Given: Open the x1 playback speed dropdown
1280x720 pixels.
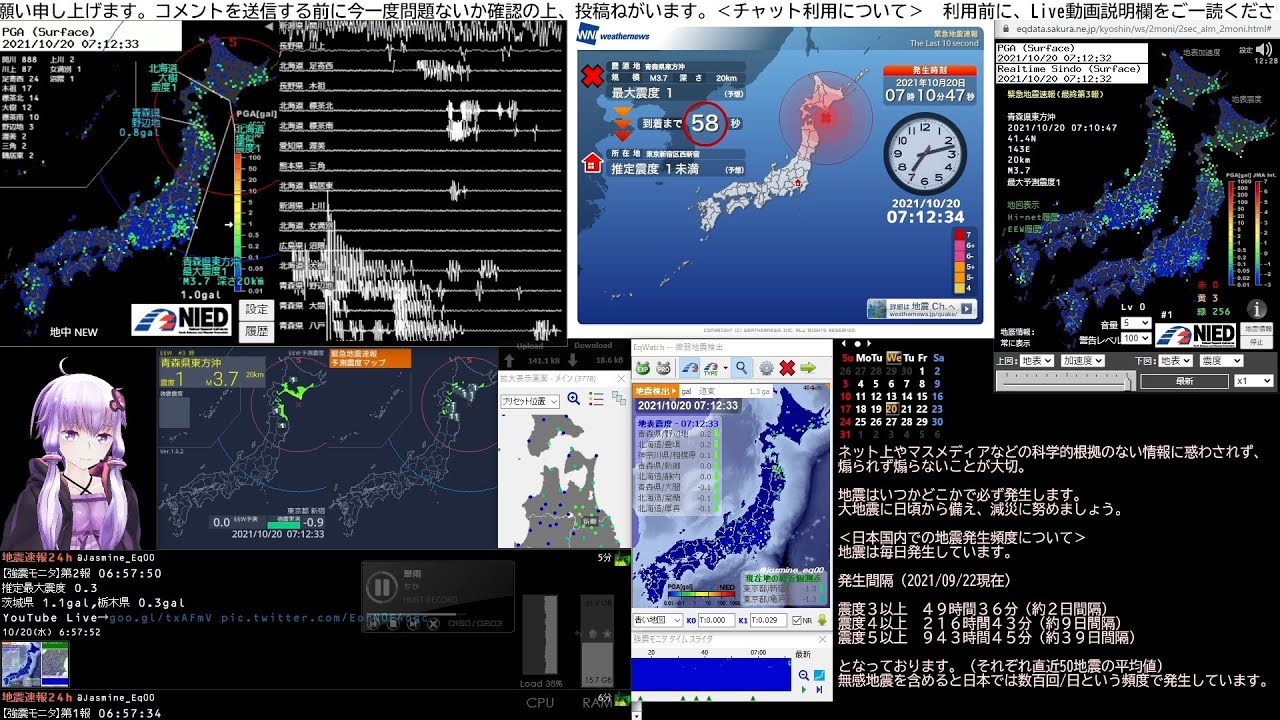Looking at the screenshot, I should point(1253,381).
